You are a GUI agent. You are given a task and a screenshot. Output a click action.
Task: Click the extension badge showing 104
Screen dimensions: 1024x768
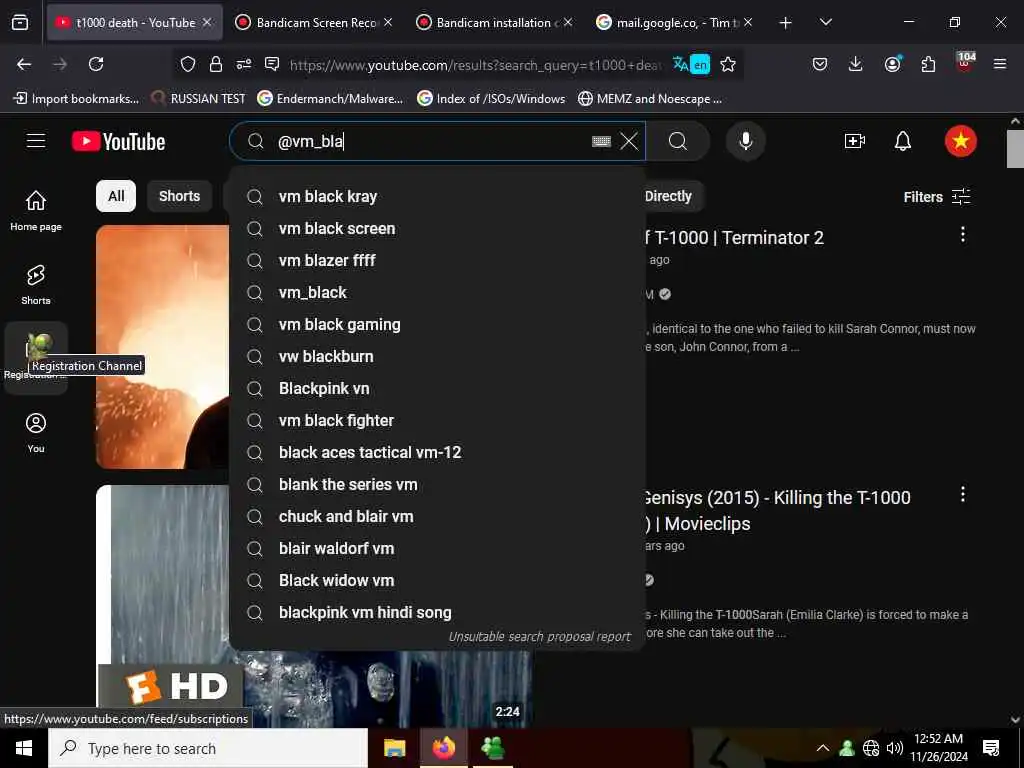click(965, 62)
